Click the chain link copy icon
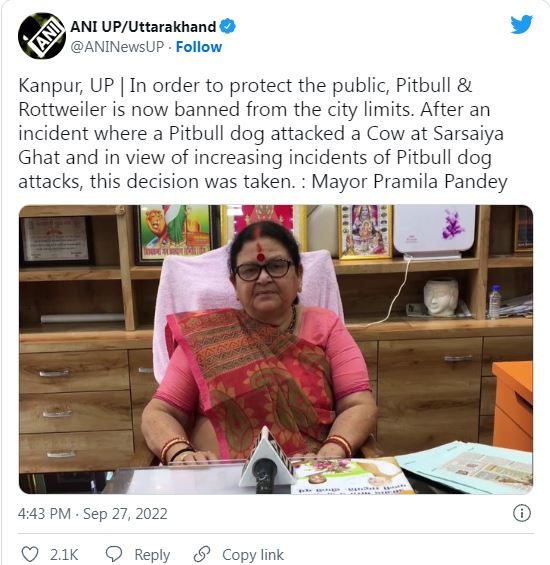Viewport: 550px width, 565px height. [202, 554]
